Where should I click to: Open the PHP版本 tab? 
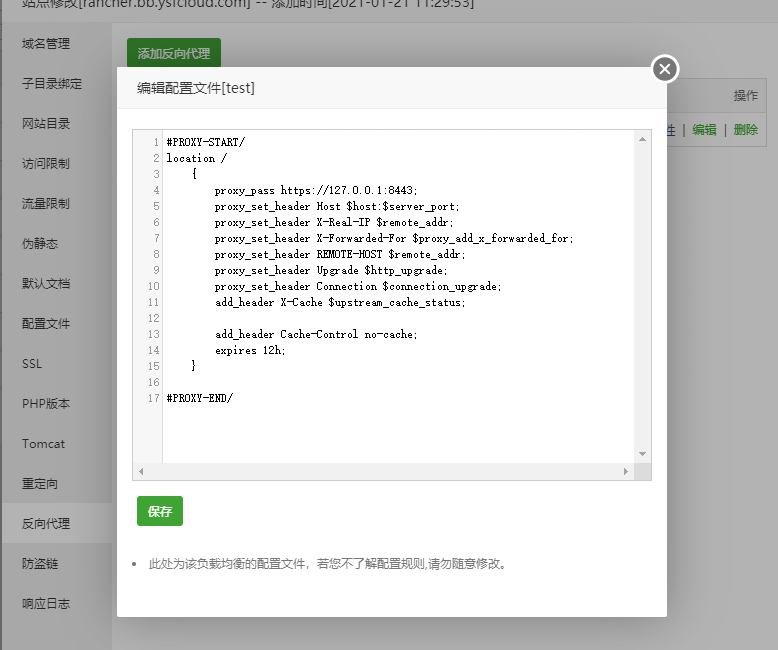[46, 404]
